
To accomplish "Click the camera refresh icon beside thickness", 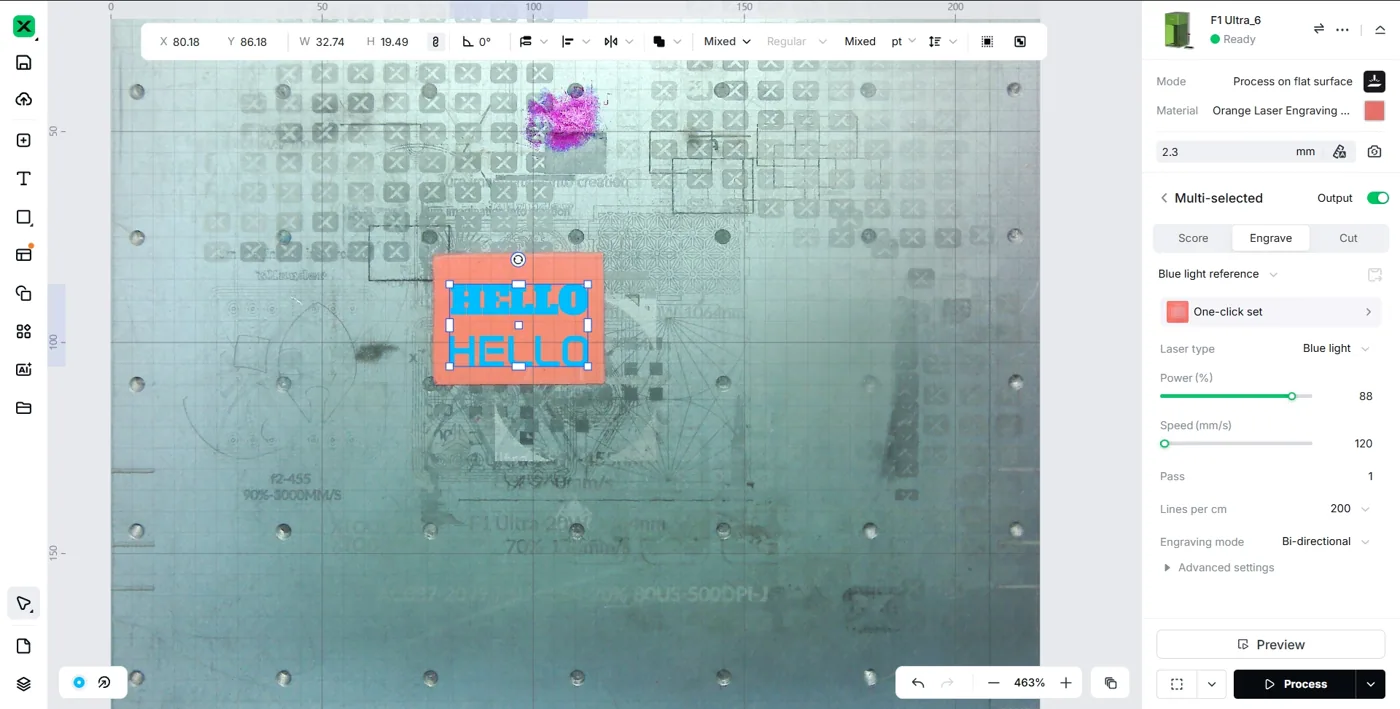I will tap(1375, 152).
